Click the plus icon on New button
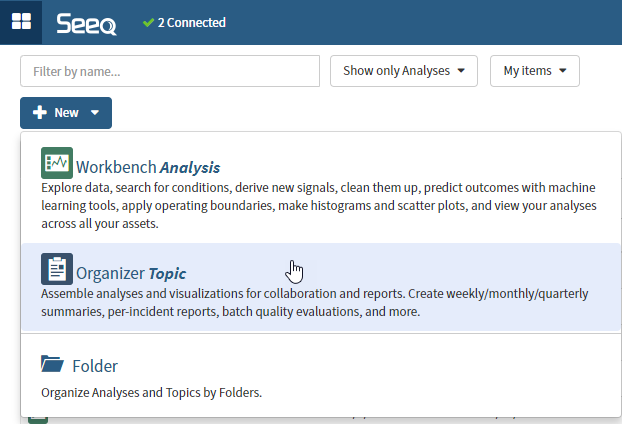622x424 pixels. point(40,113)
